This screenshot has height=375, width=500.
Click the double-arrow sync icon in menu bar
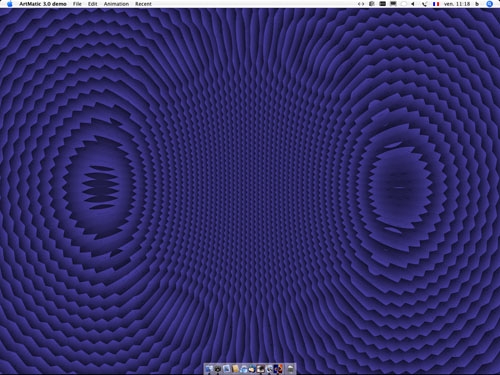(x=361, y=4)
